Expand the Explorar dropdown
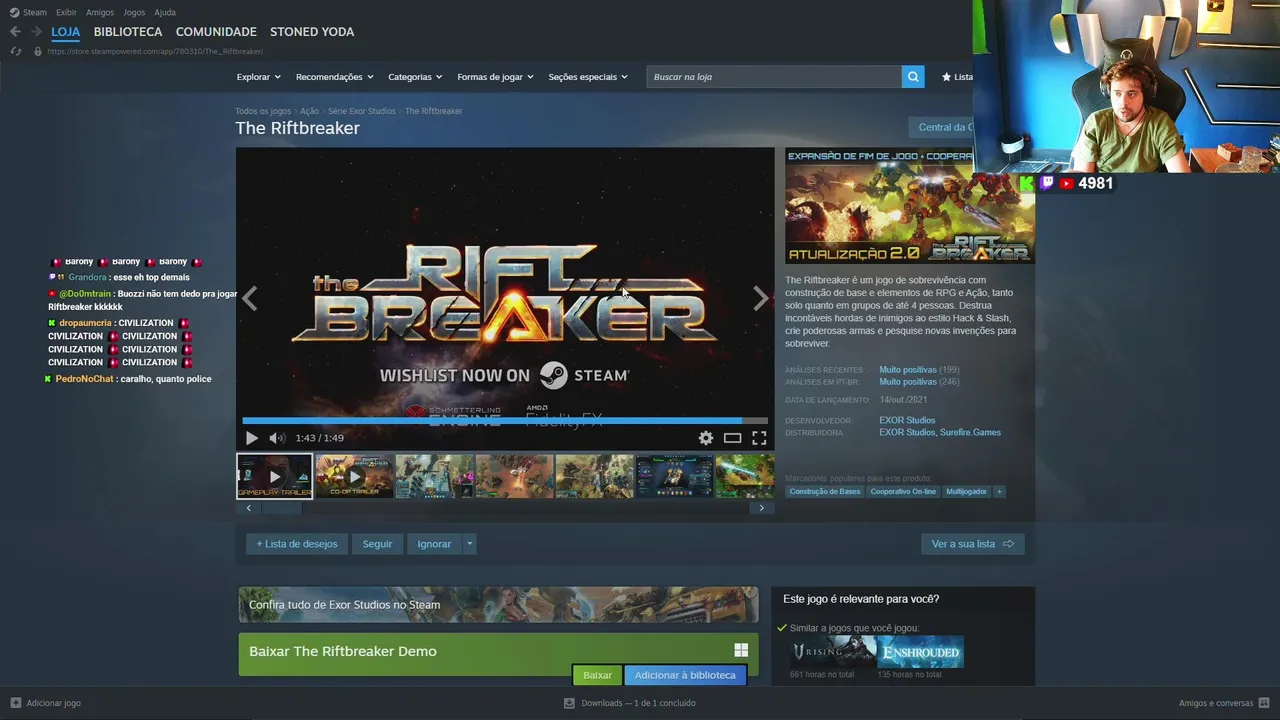The height and width of the screenshot is (720, 1280). coord(258,77)
